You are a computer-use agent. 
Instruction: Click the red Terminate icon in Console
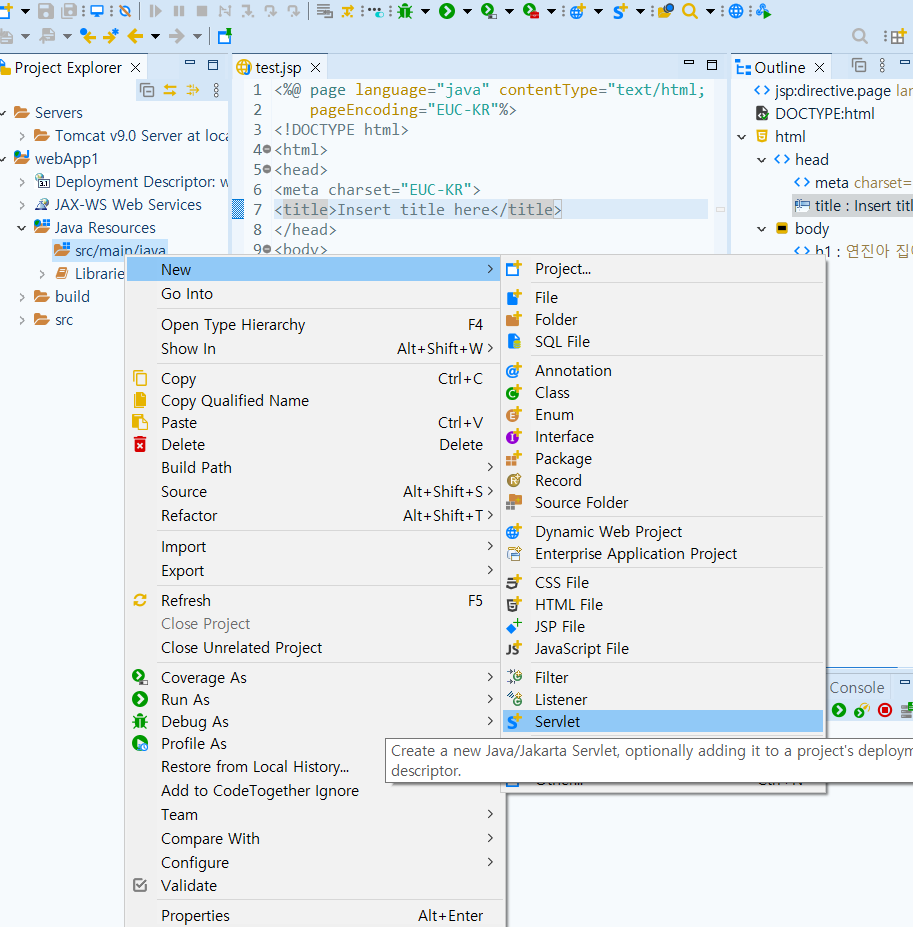coord(885,710)
